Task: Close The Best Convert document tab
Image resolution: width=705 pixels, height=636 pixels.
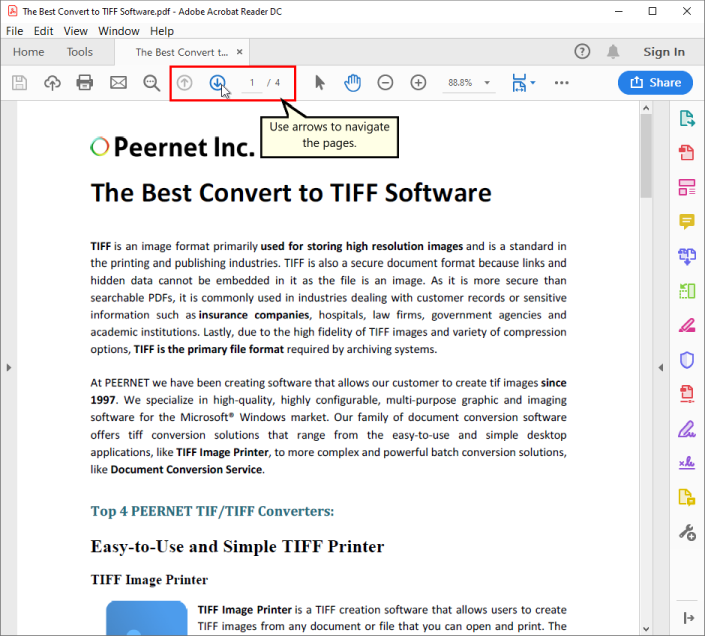Action: pyautogui.click(x=240, y=52)
